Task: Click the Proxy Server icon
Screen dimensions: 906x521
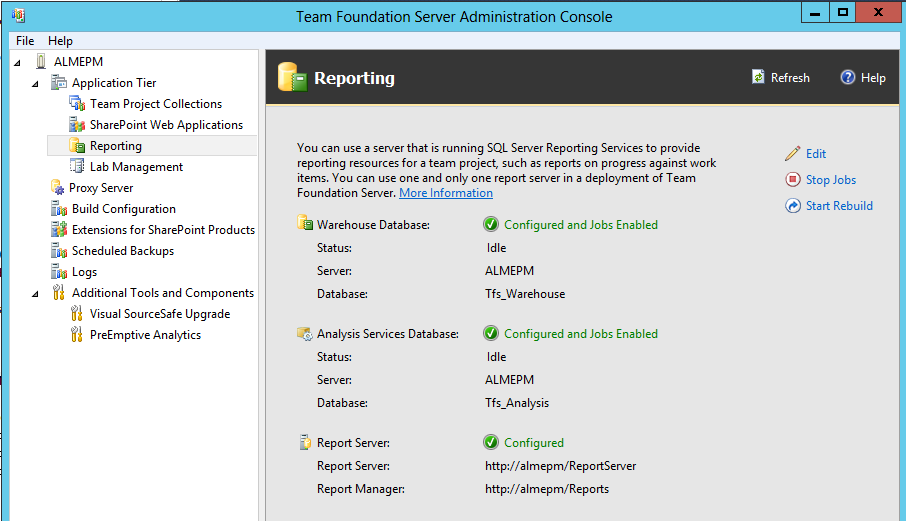Action: [57, 188]
